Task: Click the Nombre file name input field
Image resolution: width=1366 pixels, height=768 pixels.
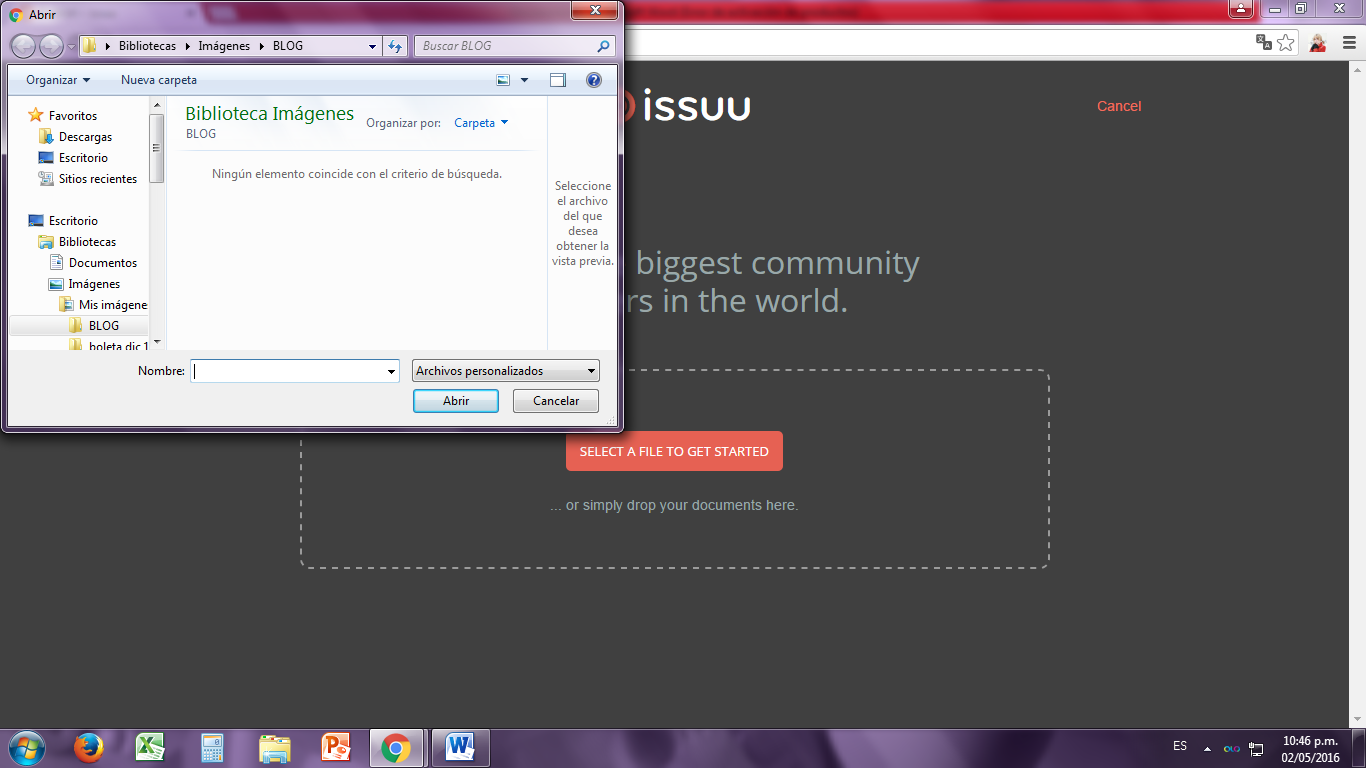Action: [x=288, y=371]
